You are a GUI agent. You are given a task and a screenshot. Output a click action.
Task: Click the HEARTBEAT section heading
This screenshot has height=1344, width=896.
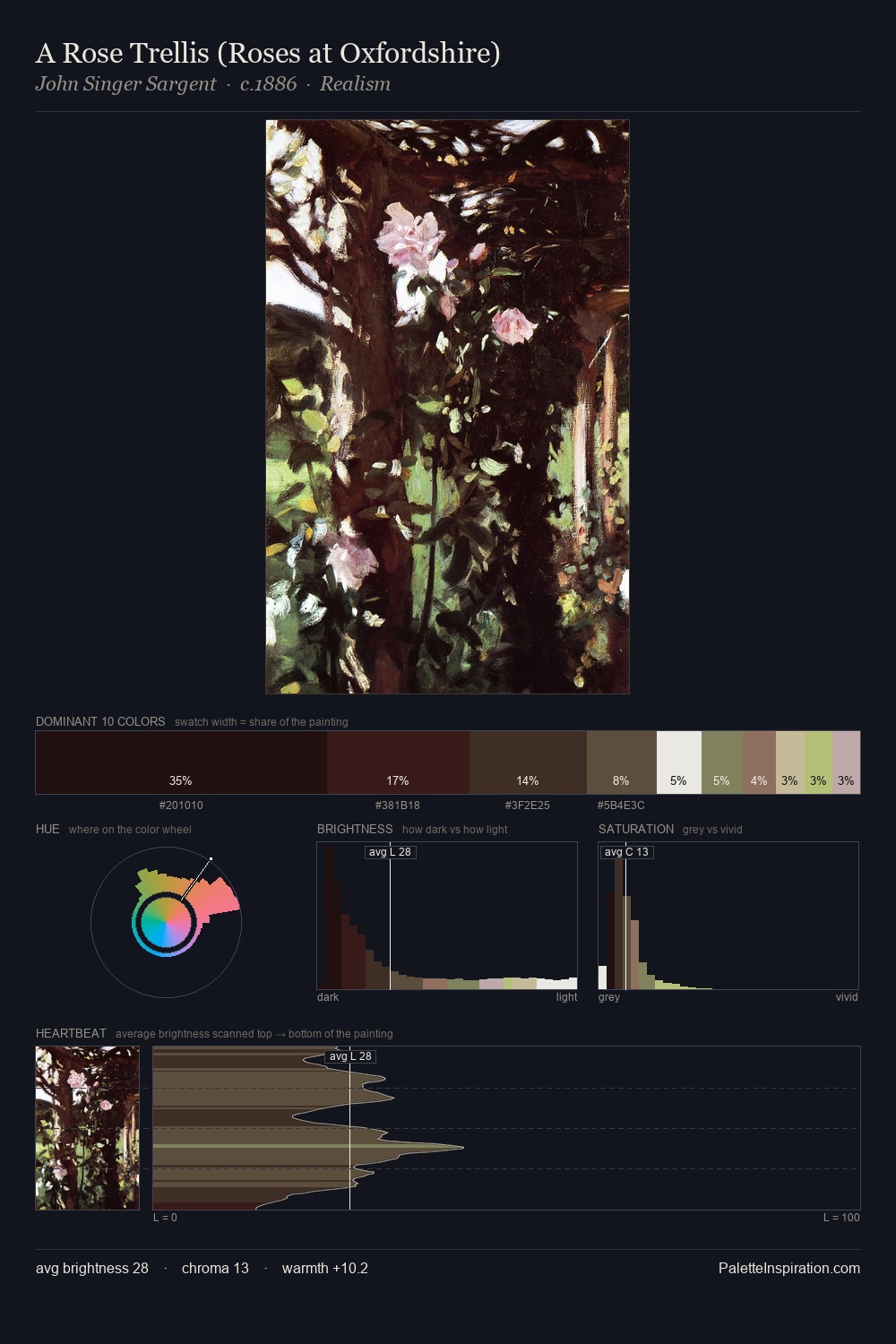click(71, 1033)
